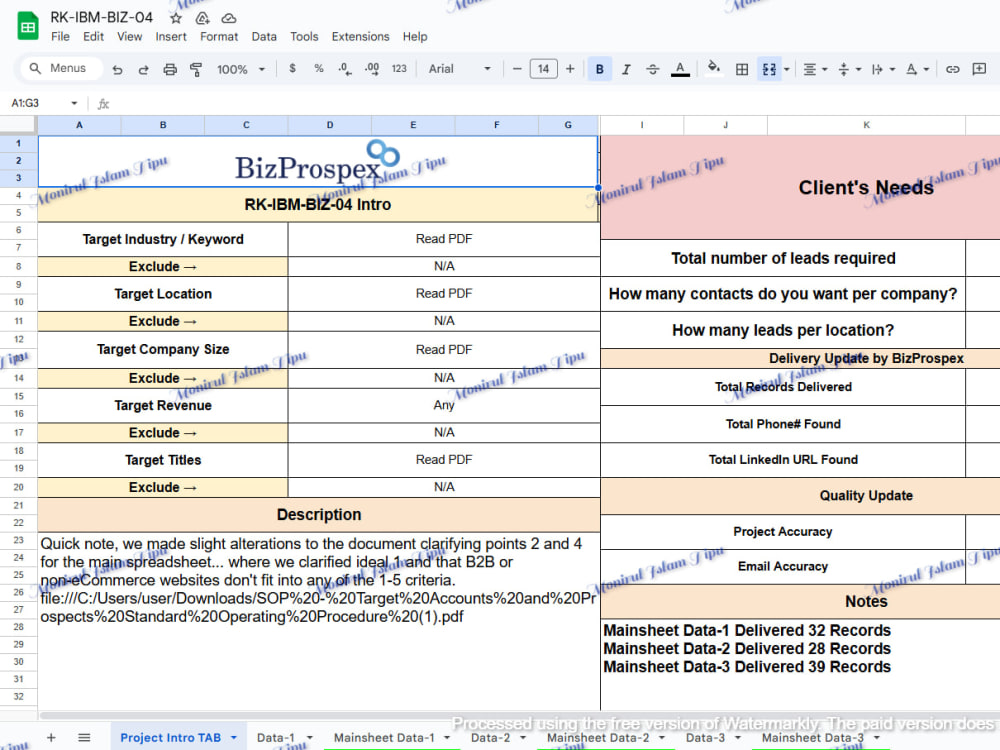Toggle bold formatting
This screenshot has width=1000, height=750.
(x=599, y=69)
